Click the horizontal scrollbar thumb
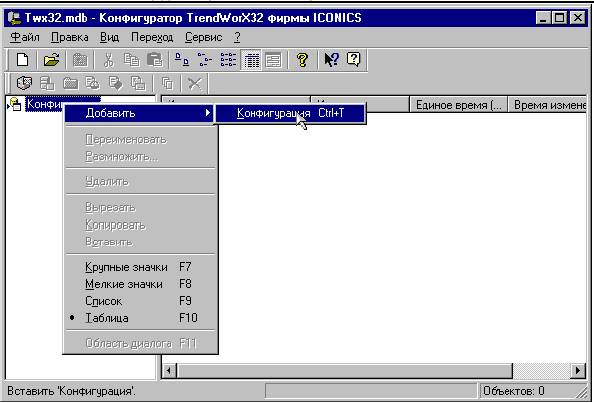This screenshot has width=594, height=403. (x=344, y=370)
